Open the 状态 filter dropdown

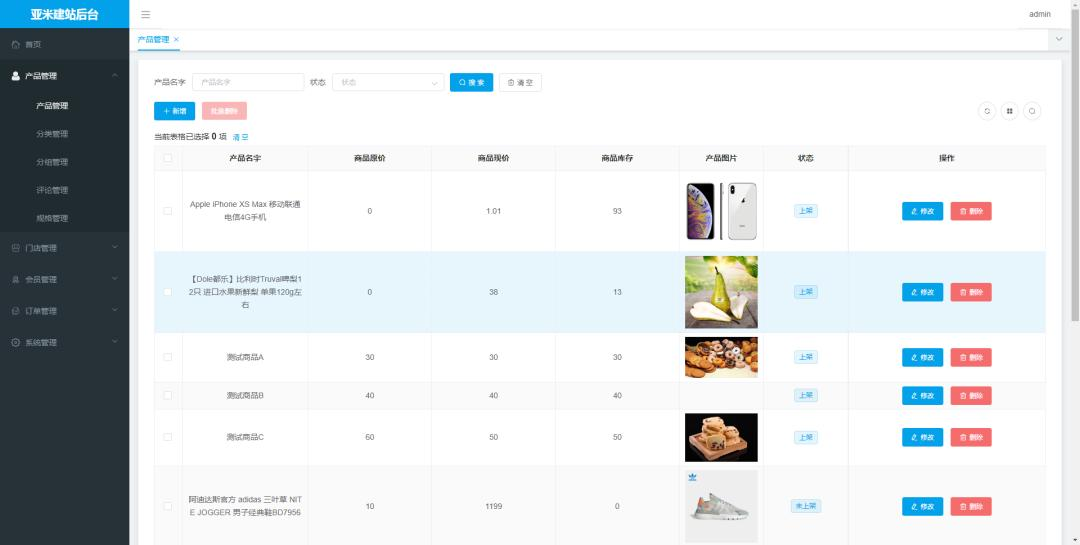point(388,82)
